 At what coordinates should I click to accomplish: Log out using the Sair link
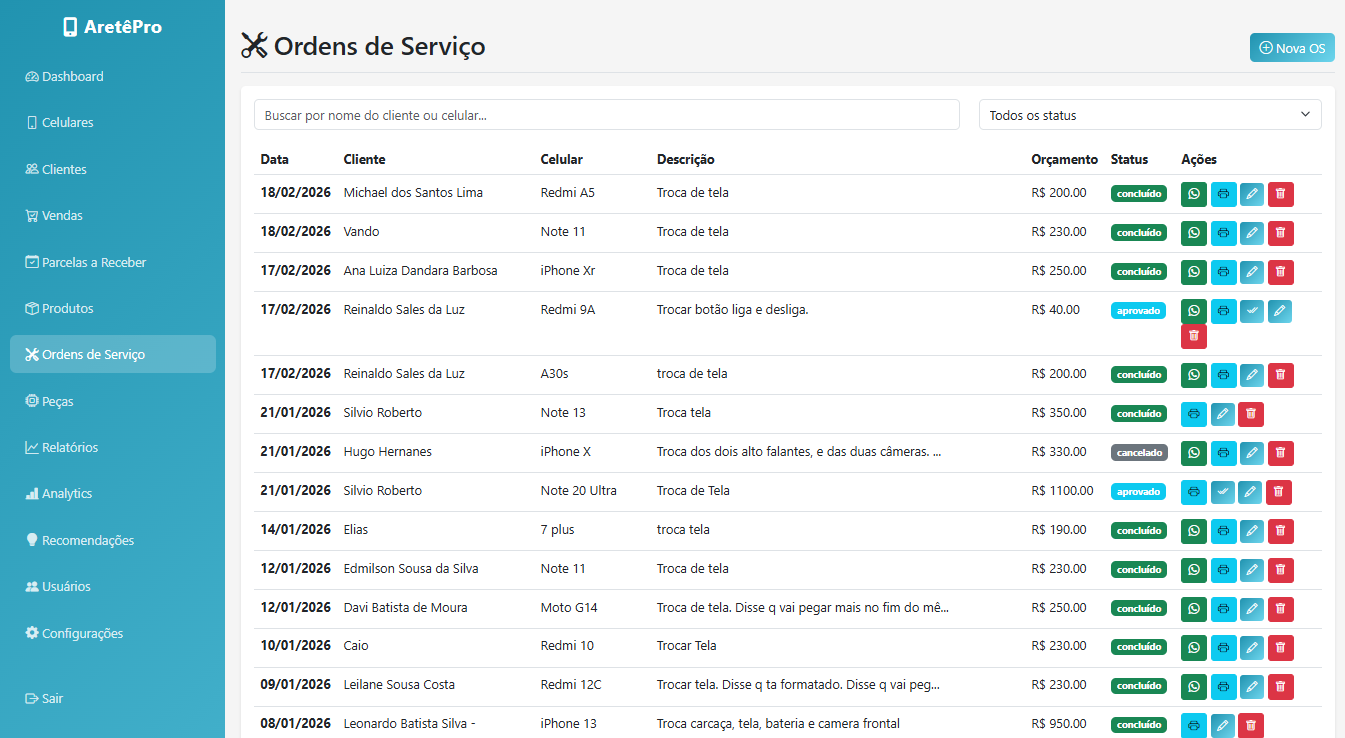[52, 698]
